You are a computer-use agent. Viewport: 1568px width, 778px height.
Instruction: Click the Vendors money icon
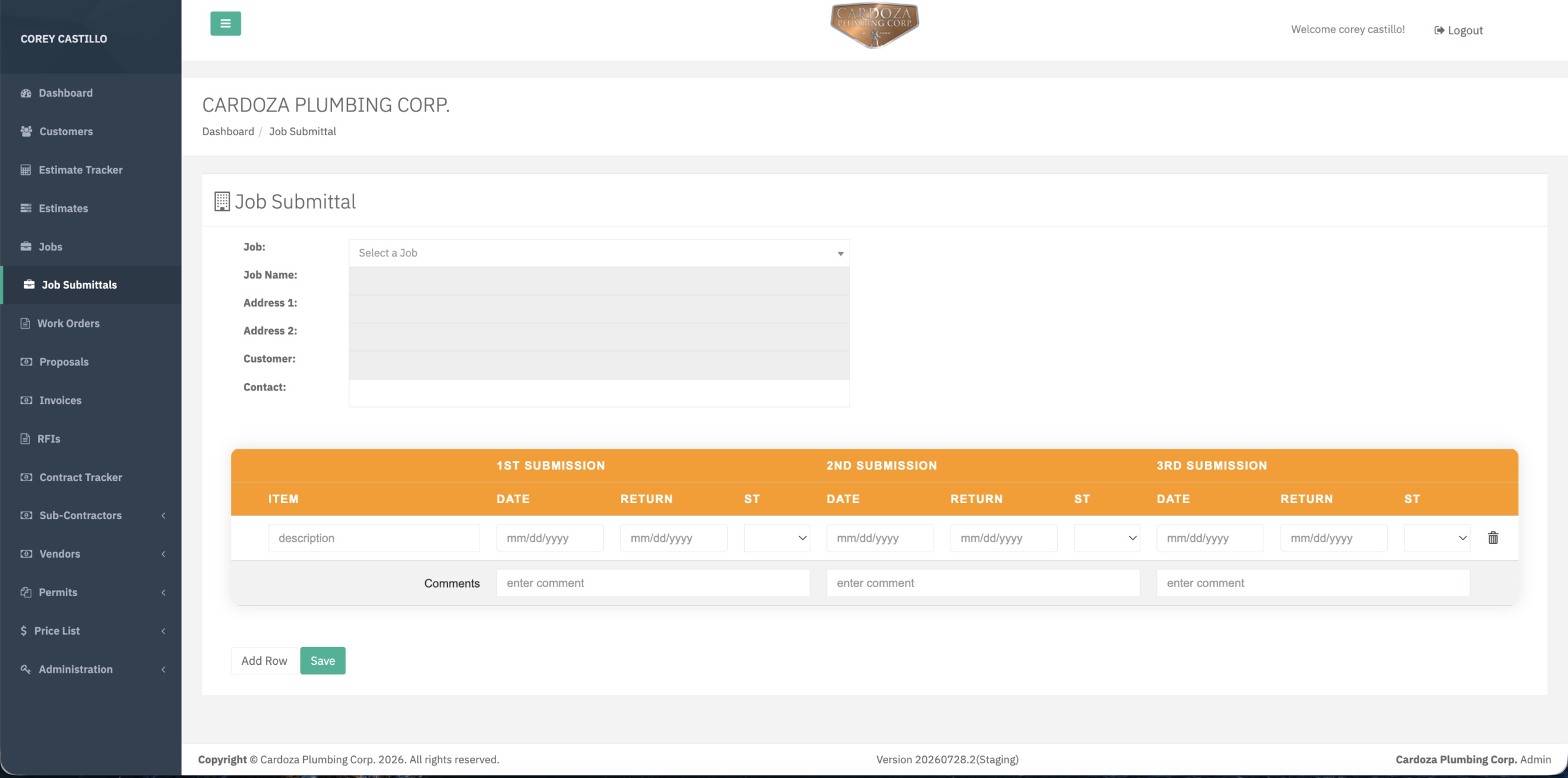[26, 554]
